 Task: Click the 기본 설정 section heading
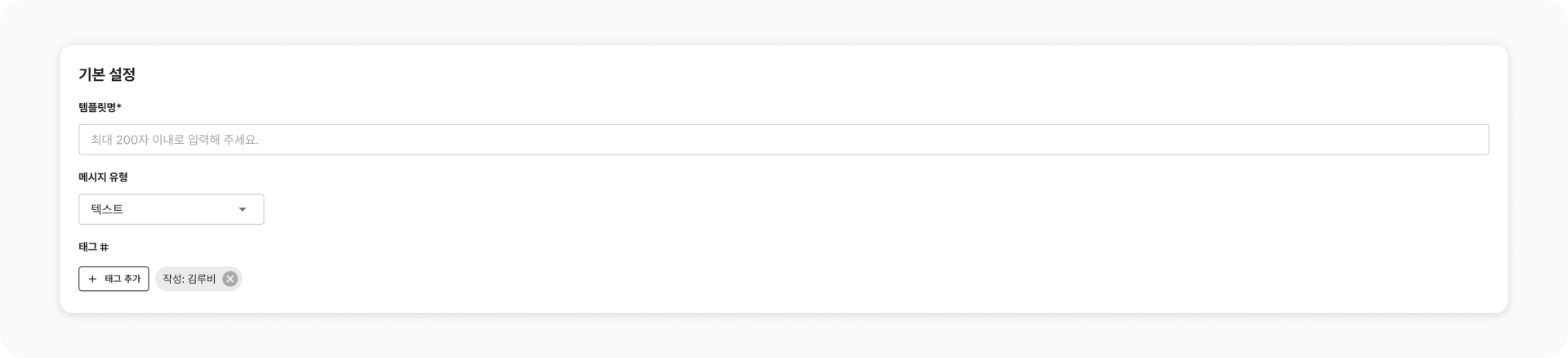click(107, 74)
